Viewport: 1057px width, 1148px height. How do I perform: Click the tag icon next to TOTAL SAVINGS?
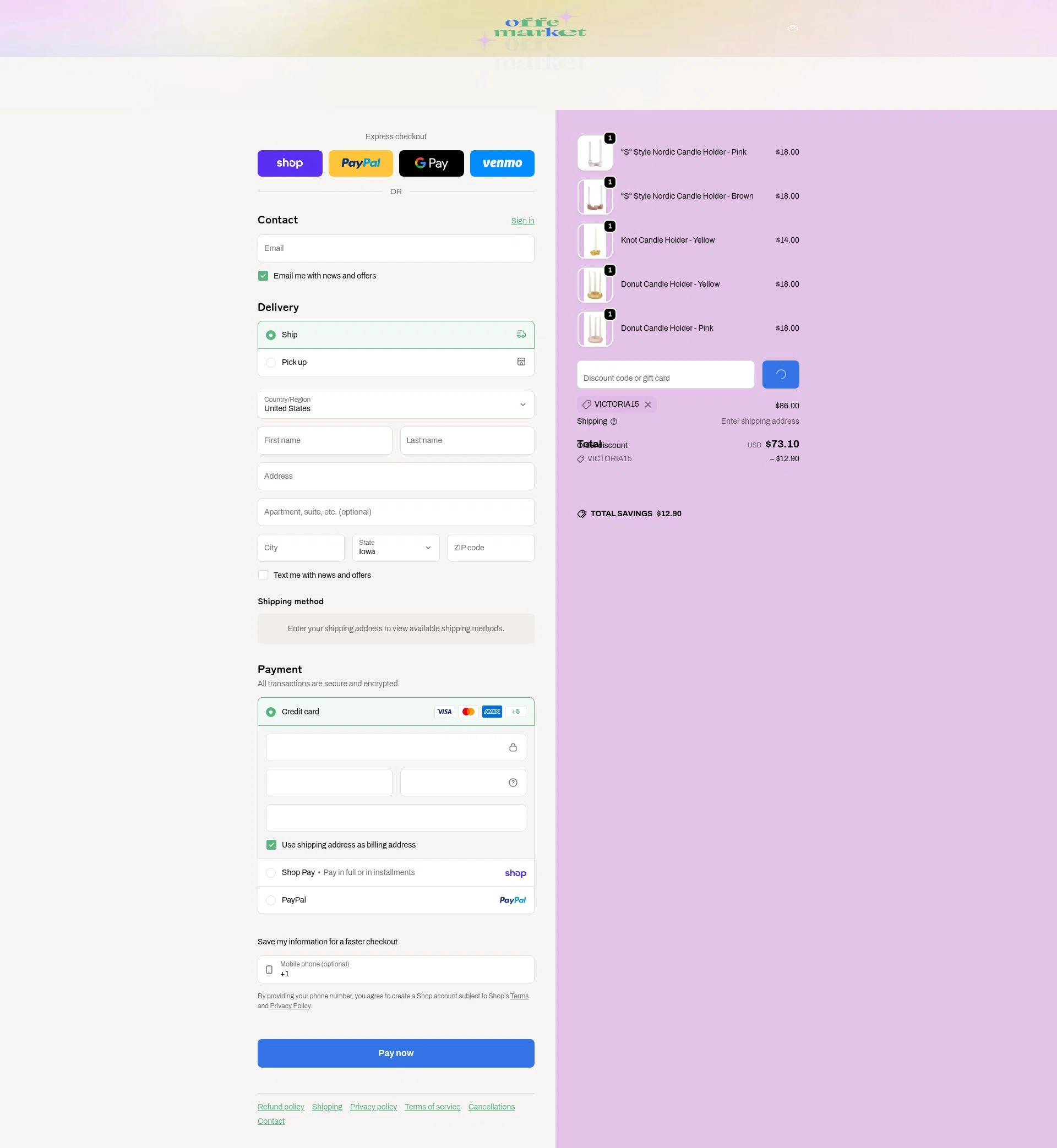(x=582, y=513)
